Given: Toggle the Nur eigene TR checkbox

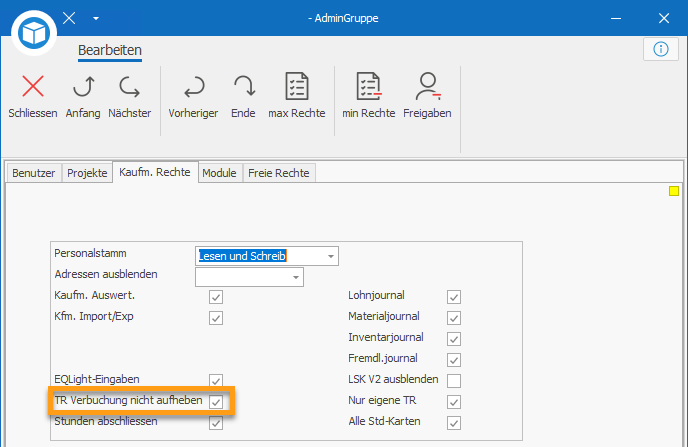Looking at the screenshot, I should click(x=454, y=402).
